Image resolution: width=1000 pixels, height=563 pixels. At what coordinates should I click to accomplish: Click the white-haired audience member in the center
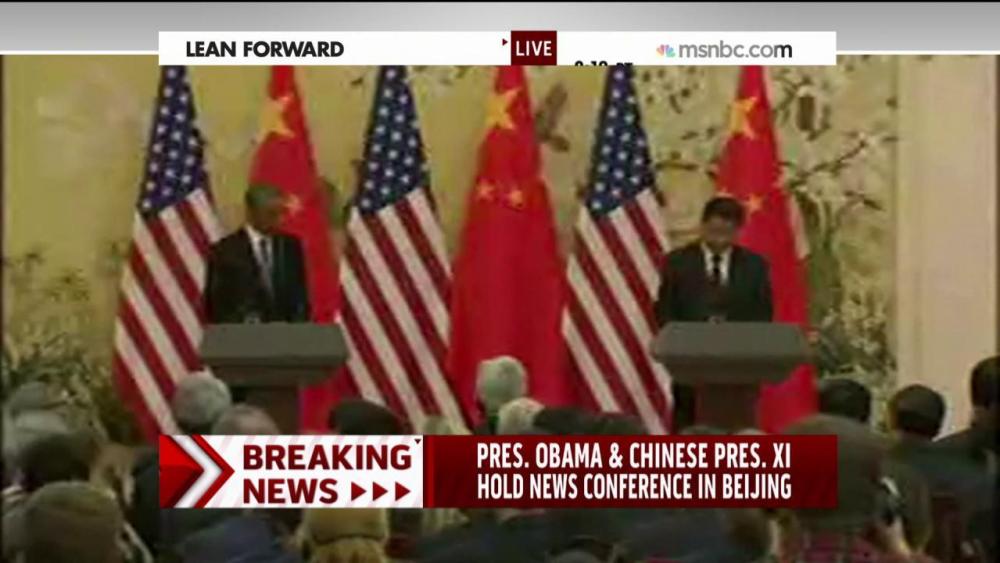[x=501, y=386]
